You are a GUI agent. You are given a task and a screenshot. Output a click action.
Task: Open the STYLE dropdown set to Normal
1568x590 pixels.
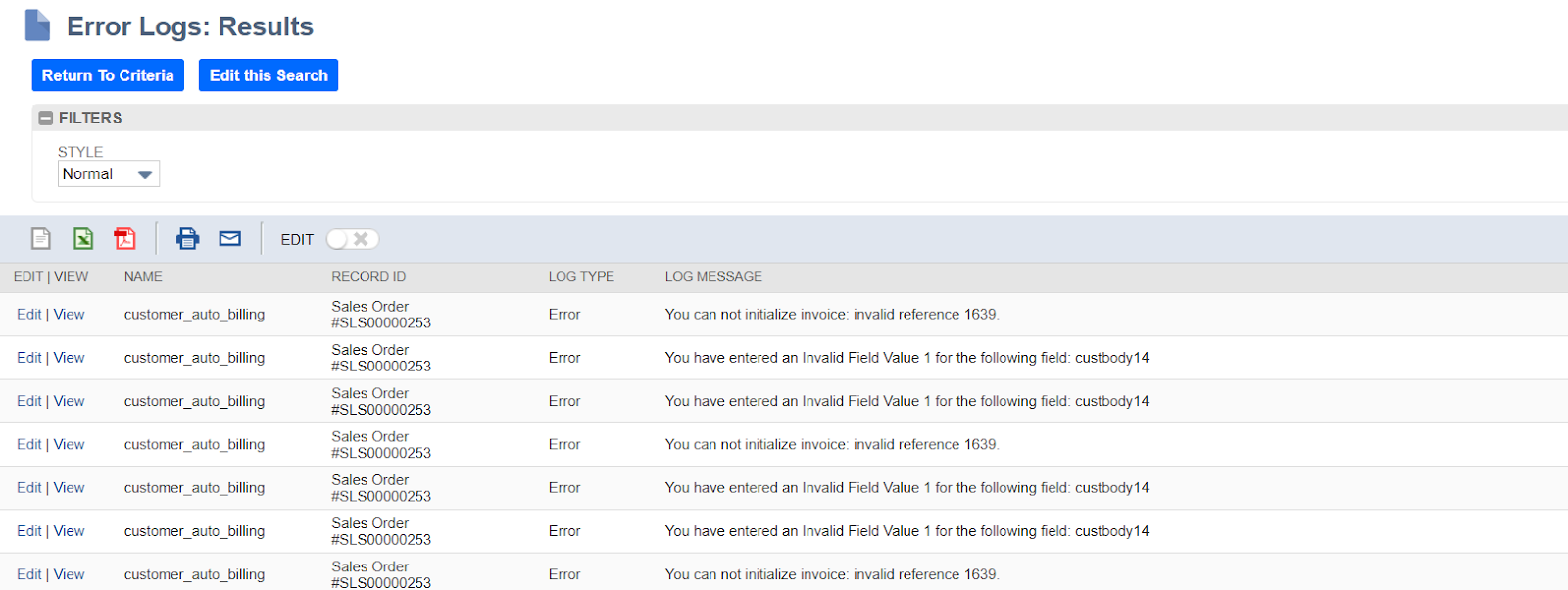click(108, 173)
